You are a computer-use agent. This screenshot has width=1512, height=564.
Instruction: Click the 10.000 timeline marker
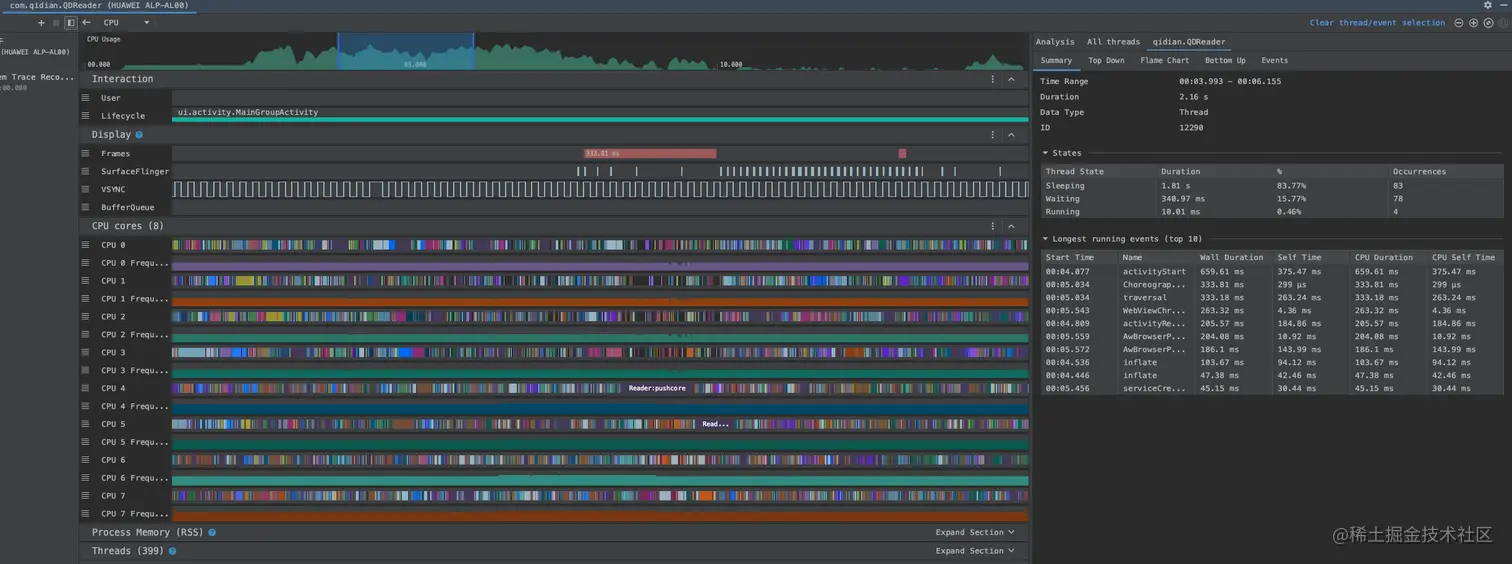(x=731, y=64)
